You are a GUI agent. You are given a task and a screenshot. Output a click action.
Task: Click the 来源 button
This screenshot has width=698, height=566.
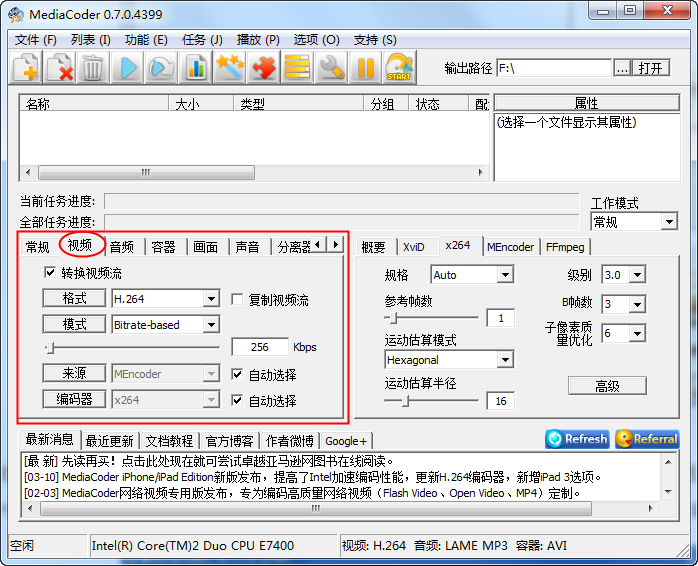pyautogui.click(x=74, y=373)
